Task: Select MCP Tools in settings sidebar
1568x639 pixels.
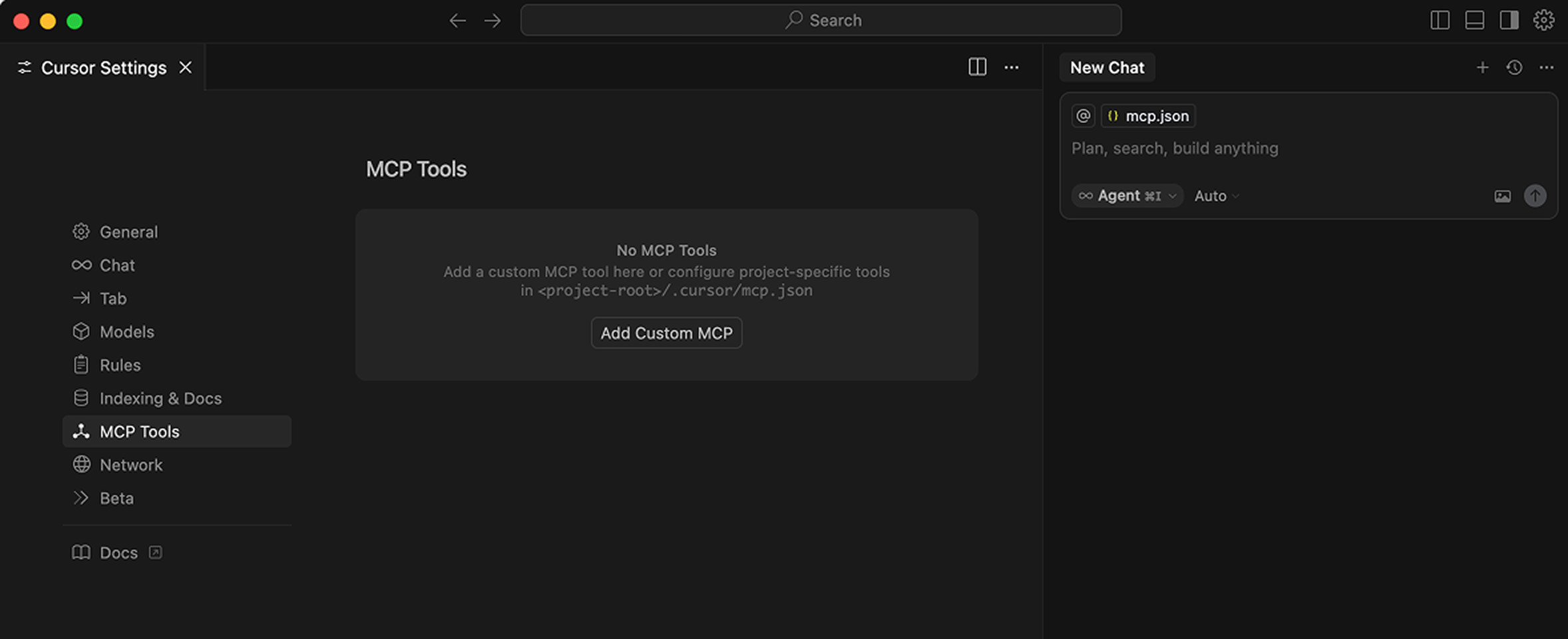Action: point(176,431)
